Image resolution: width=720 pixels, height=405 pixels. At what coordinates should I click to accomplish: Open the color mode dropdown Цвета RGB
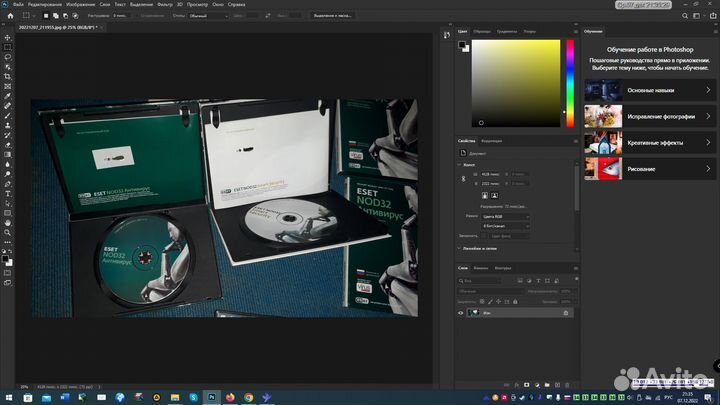click(505, 216)
